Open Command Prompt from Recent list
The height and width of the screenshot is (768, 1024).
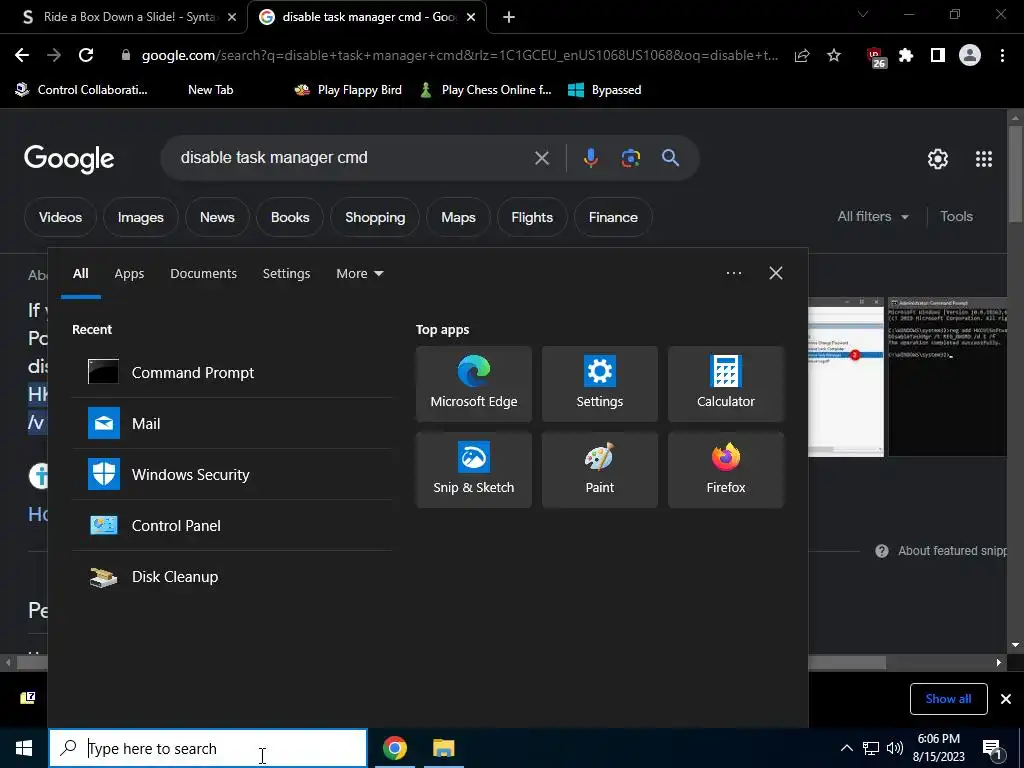[x=232, y=372]
